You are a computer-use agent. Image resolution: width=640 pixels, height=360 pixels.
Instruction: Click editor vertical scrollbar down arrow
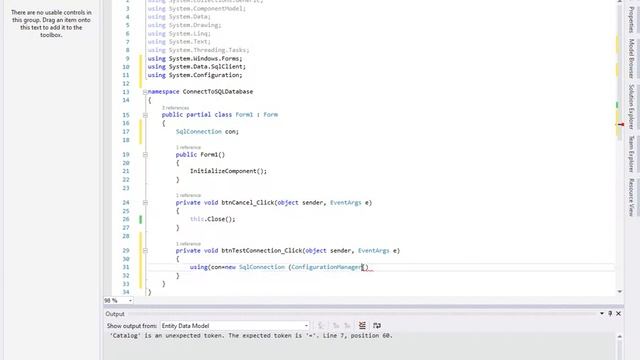point(620,291)
